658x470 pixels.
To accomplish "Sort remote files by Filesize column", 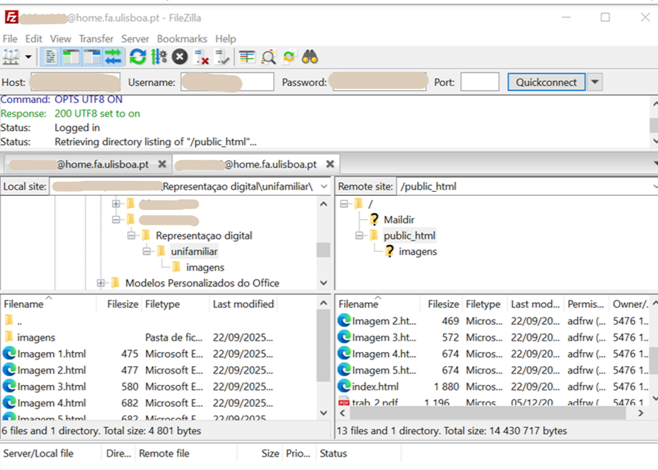I will pyautogui.click(x=443, y=304).
